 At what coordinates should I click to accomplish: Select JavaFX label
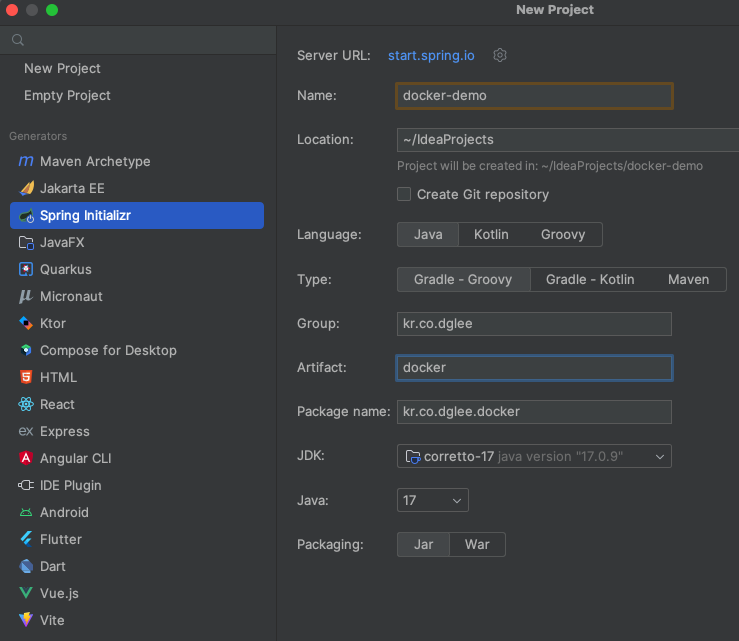pyautogui.click(x=62, y=242)
